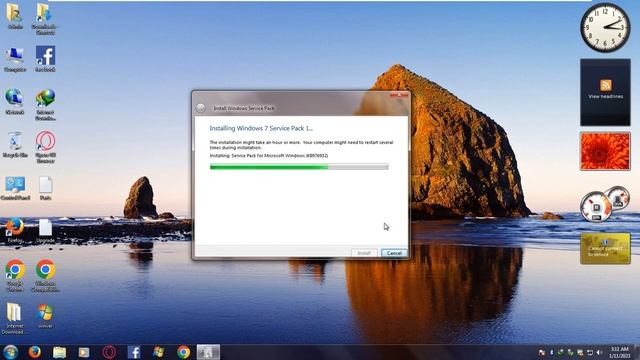Open the Recycle Bin
This screenshot has width=640, height=360.
pos(15,144)
